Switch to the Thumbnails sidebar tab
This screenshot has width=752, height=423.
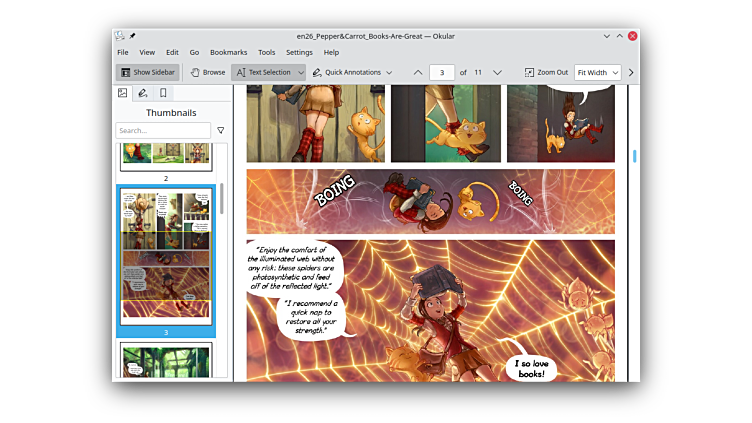pyautogui.click(x=123, y=93)
